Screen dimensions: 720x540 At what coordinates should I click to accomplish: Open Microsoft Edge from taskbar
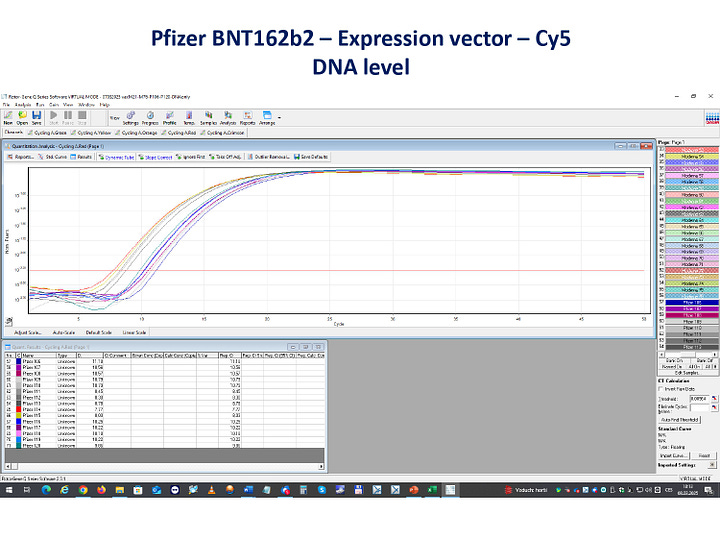click(x=46, y=490)
